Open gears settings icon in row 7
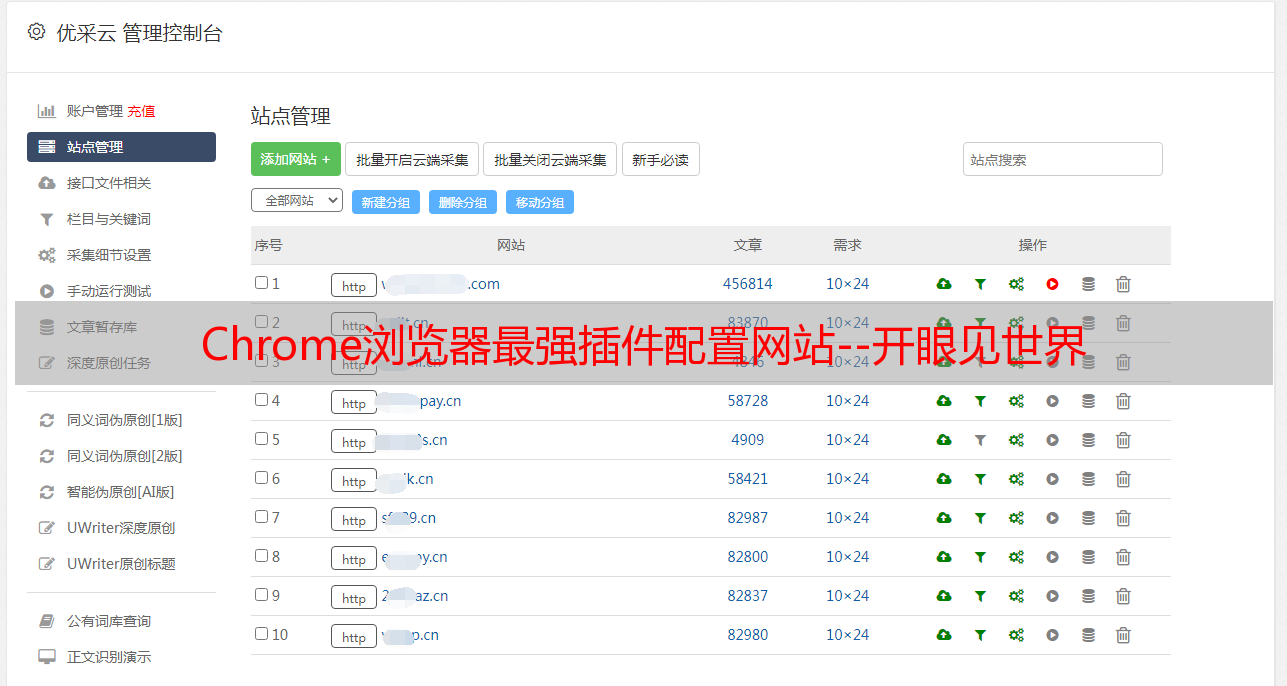The width and height of the screenshot is (1287, 686). (x=1016, y=518)
